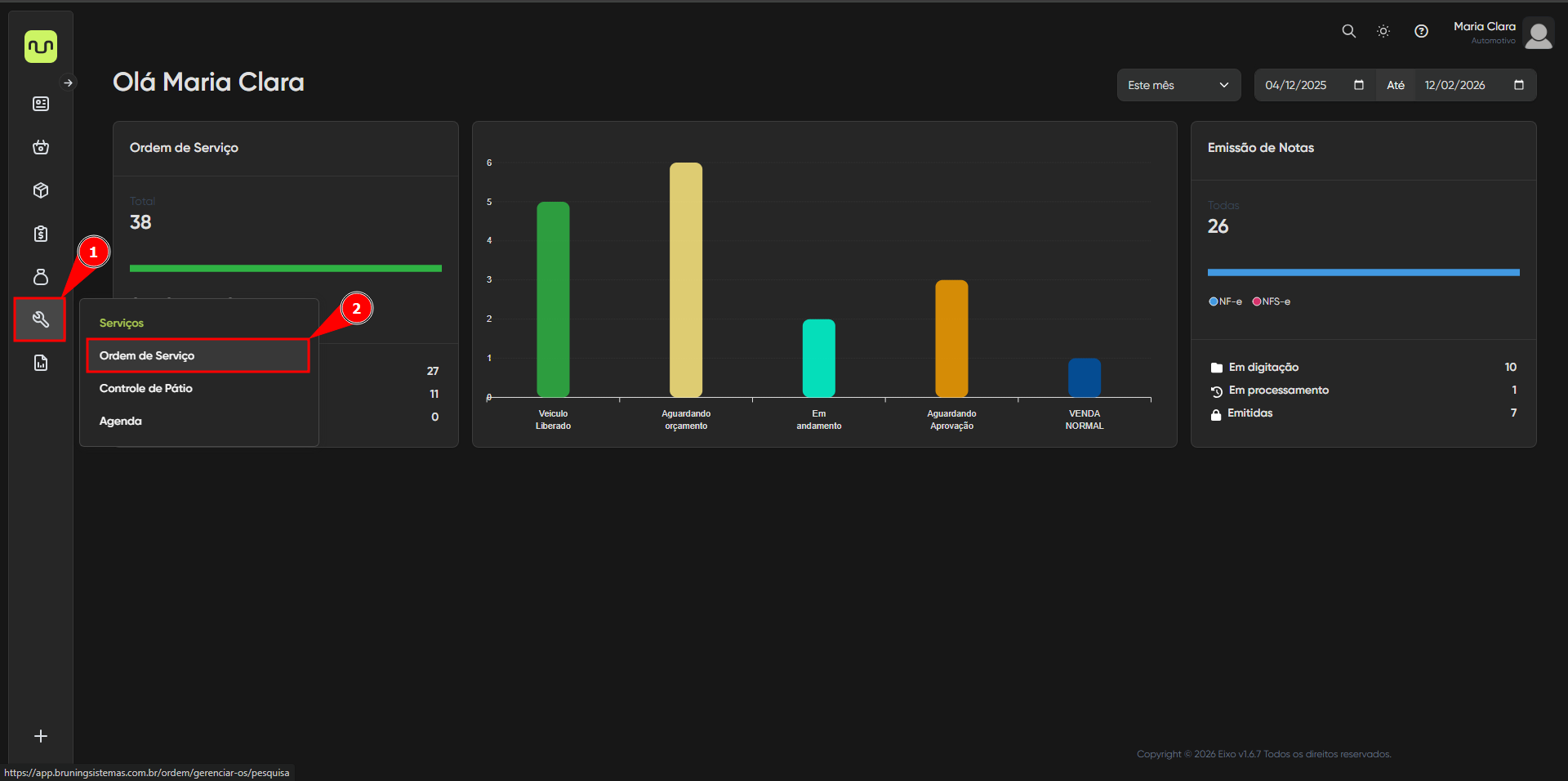Click the green Eixo logo
Viewport: 1568px width, 781px height.
(41, 47)
